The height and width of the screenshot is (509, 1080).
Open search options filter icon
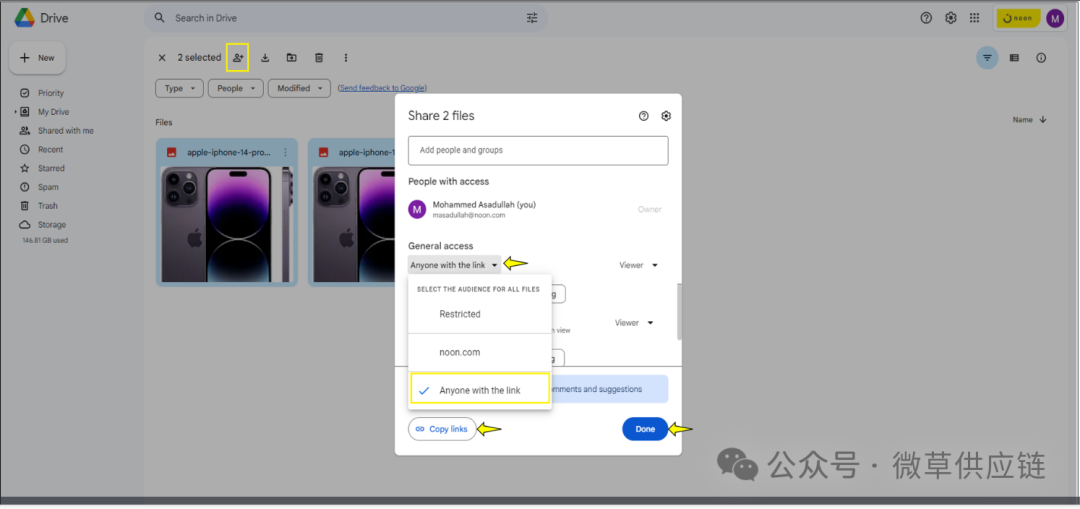click(x=532, y=18)
